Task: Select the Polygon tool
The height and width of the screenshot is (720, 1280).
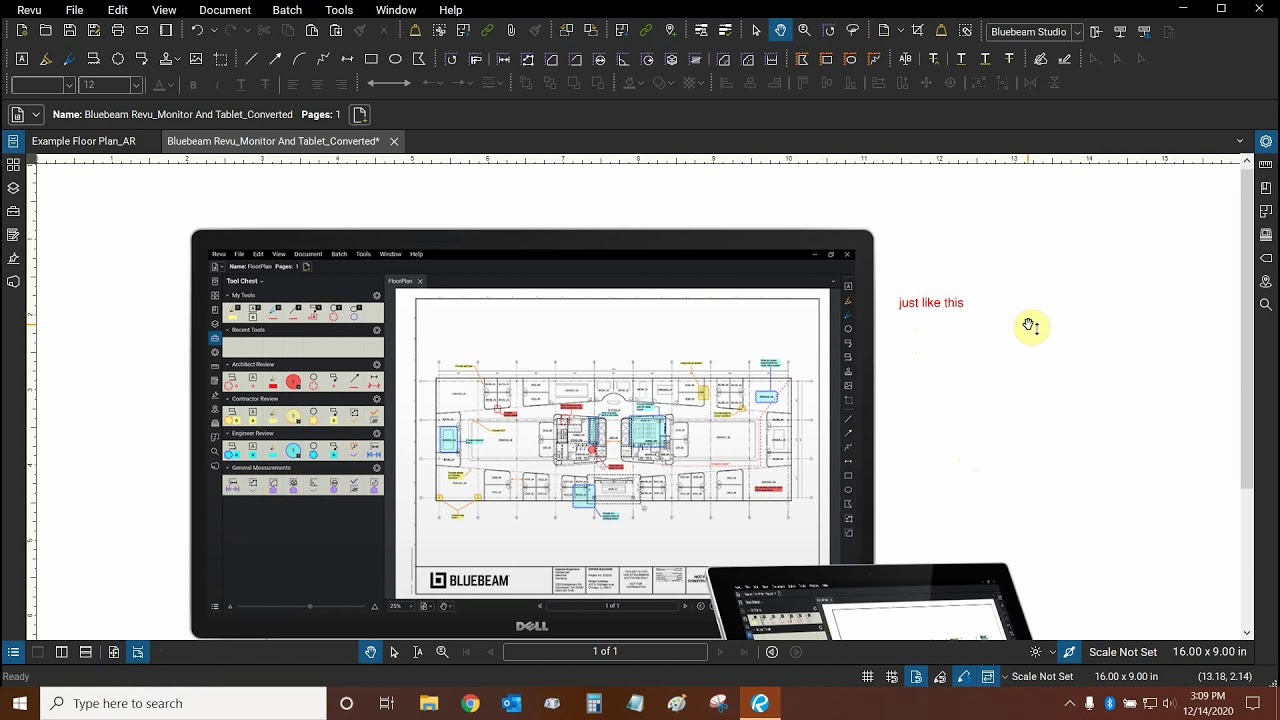Action: pos(419,59)
